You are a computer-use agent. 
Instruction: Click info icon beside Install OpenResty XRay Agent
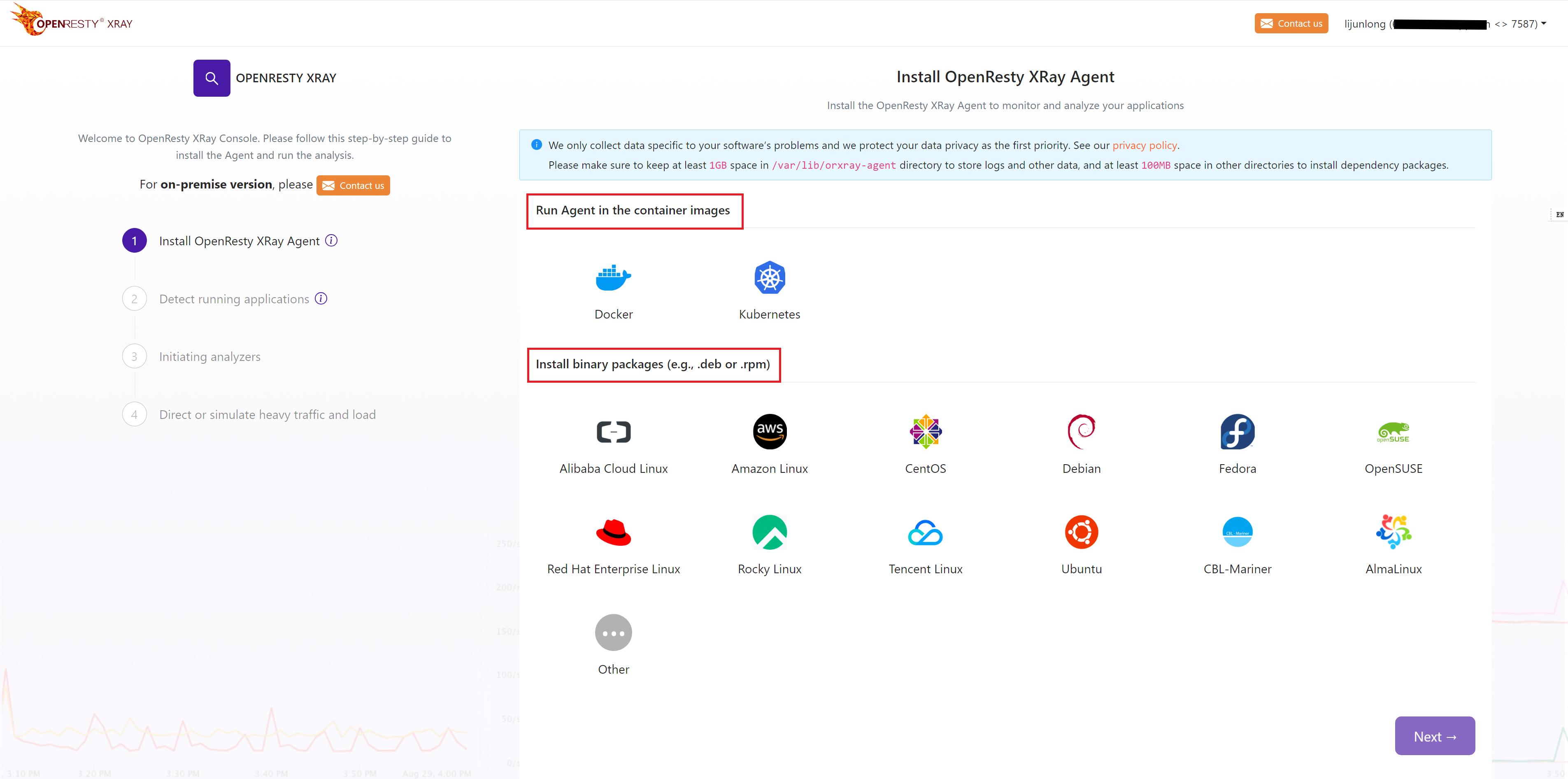coord(331,240)
